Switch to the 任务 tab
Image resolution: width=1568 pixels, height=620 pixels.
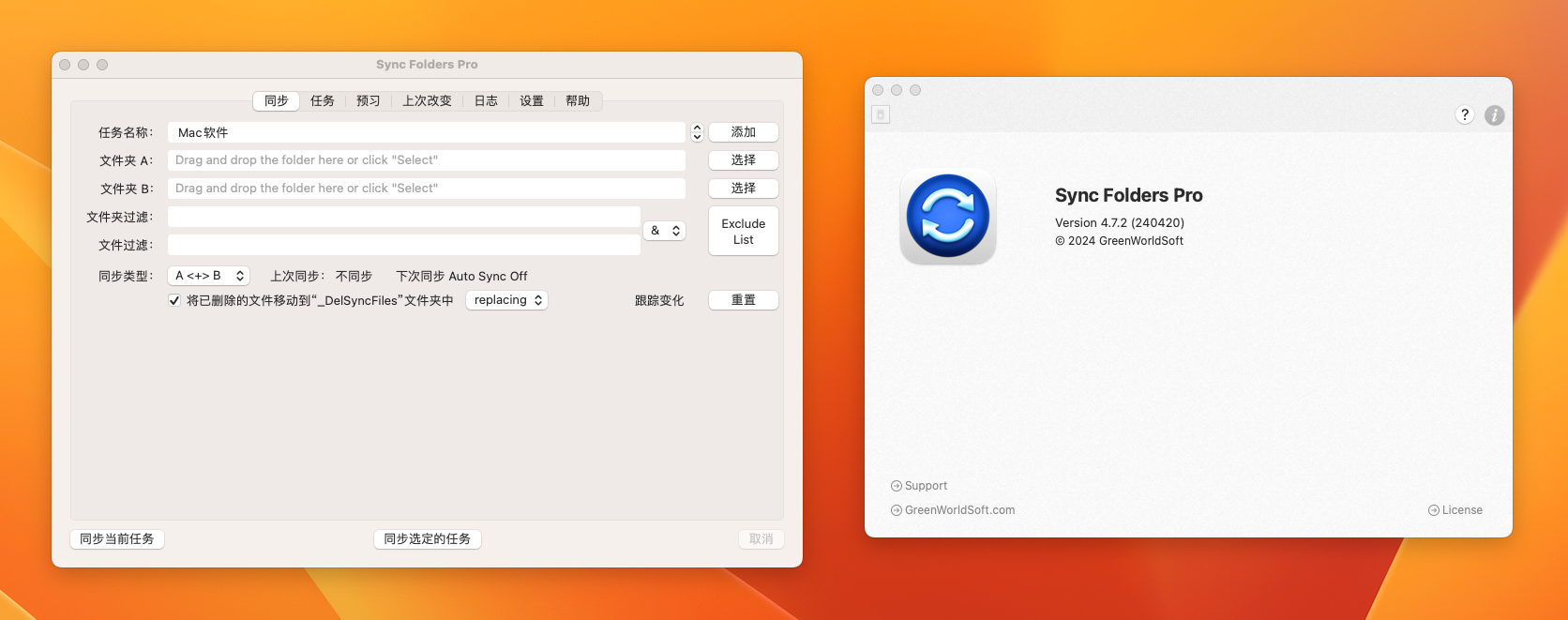(323, 100)
